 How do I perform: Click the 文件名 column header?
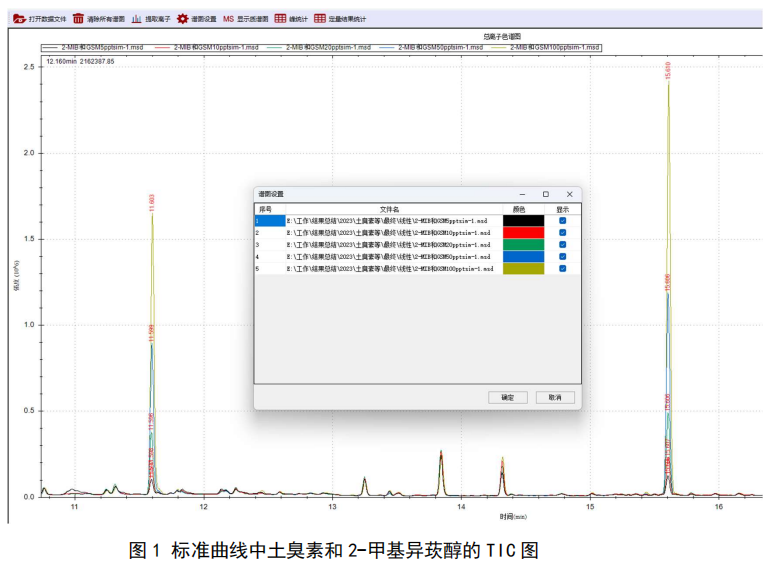click(x=388, y=209)
